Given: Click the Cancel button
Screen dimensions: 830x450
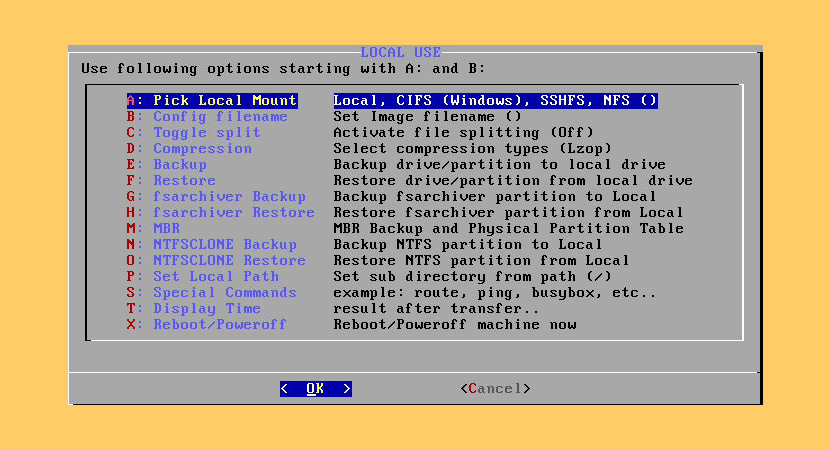Looking at the screenshot, I should tap(495, 389).
